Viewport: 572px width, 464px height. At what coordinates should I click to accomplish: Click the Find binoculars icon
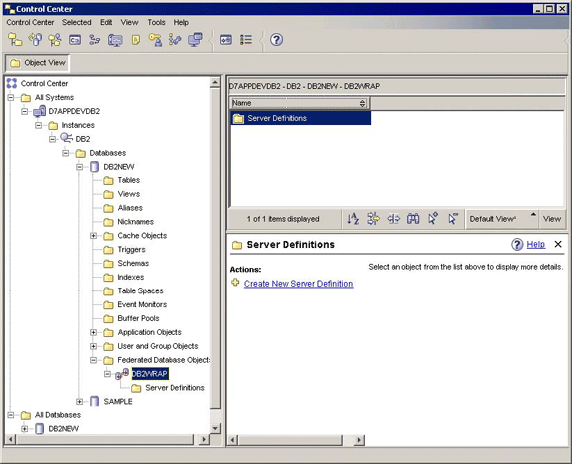413,219
